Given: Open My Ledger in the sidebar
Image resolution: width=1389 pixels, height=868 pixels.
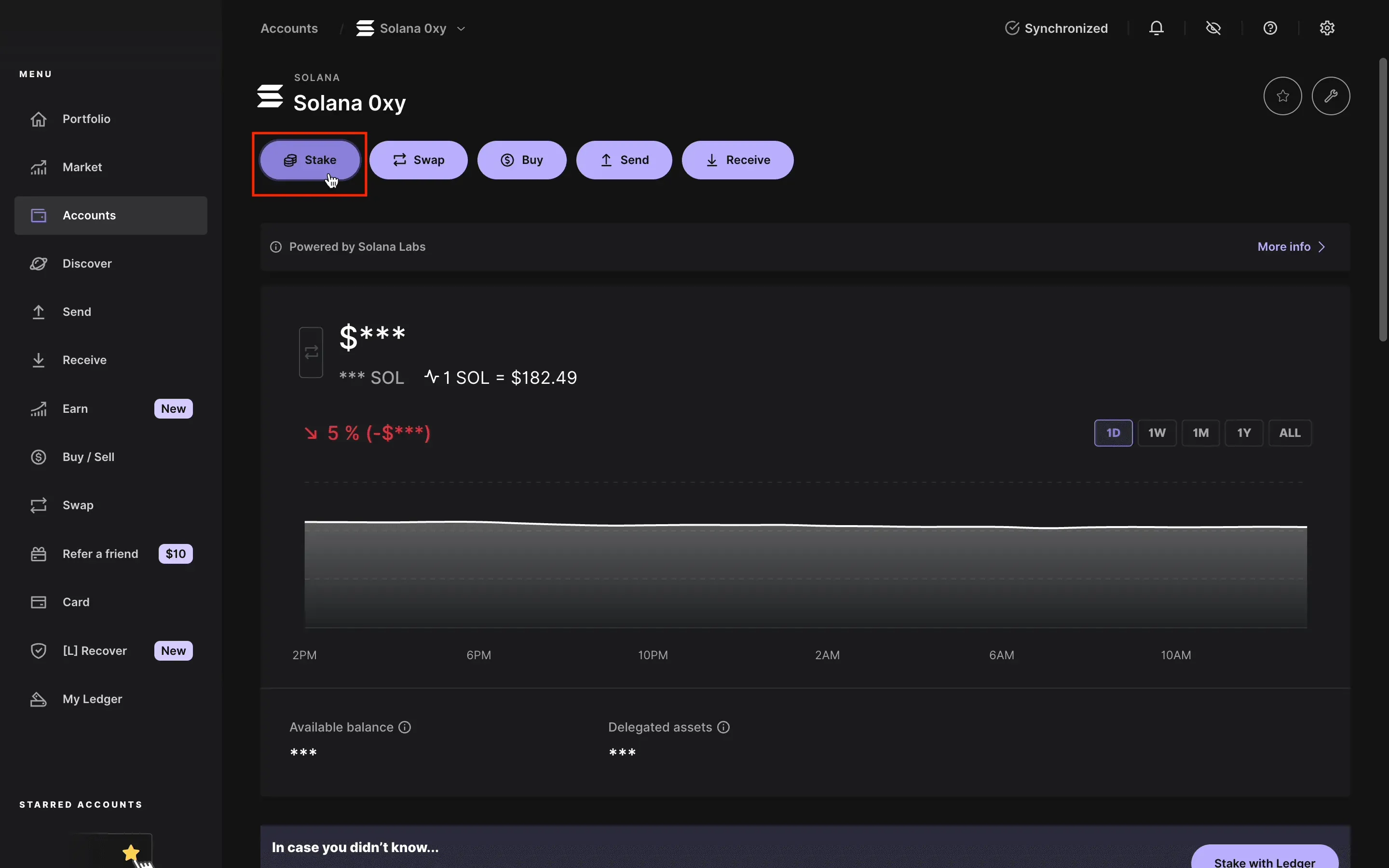Looking at the screenshot, I should click(111, 699).
